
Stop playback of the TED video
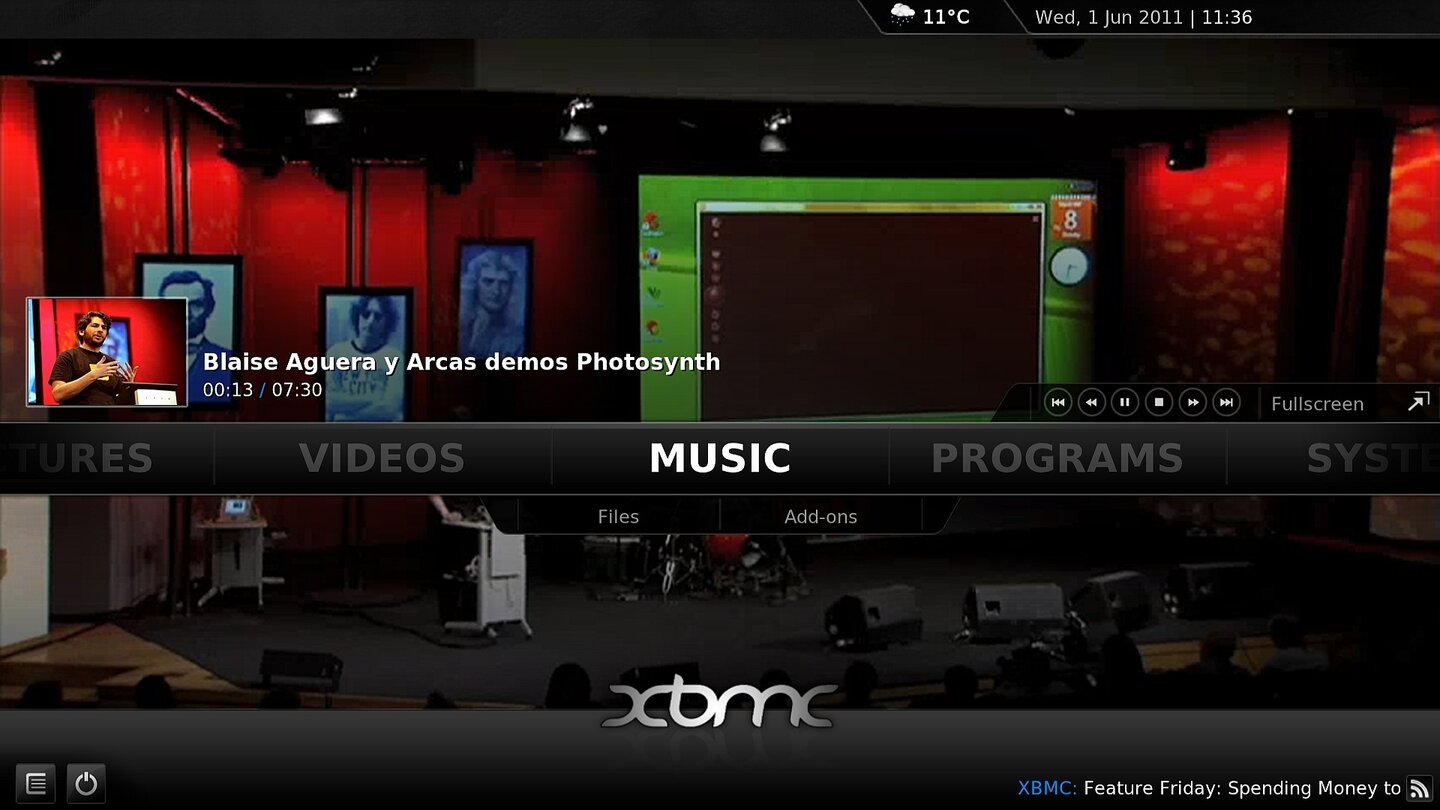pos(1158,402)
